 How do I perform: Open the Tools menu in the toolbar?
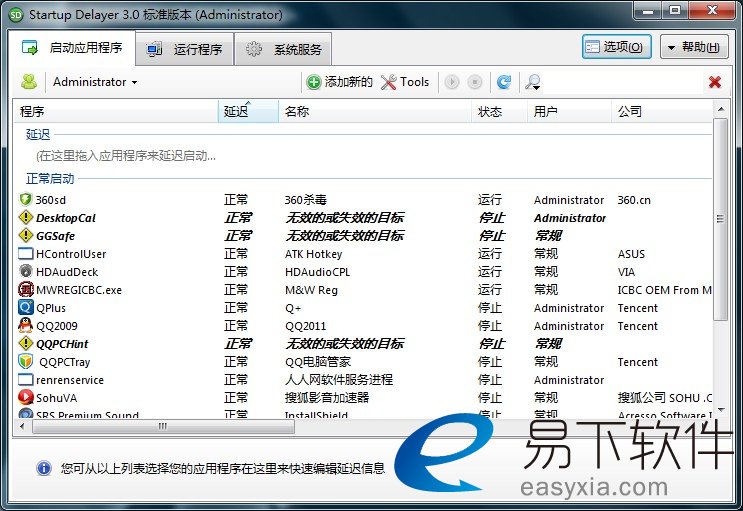[x=405, y=82]
